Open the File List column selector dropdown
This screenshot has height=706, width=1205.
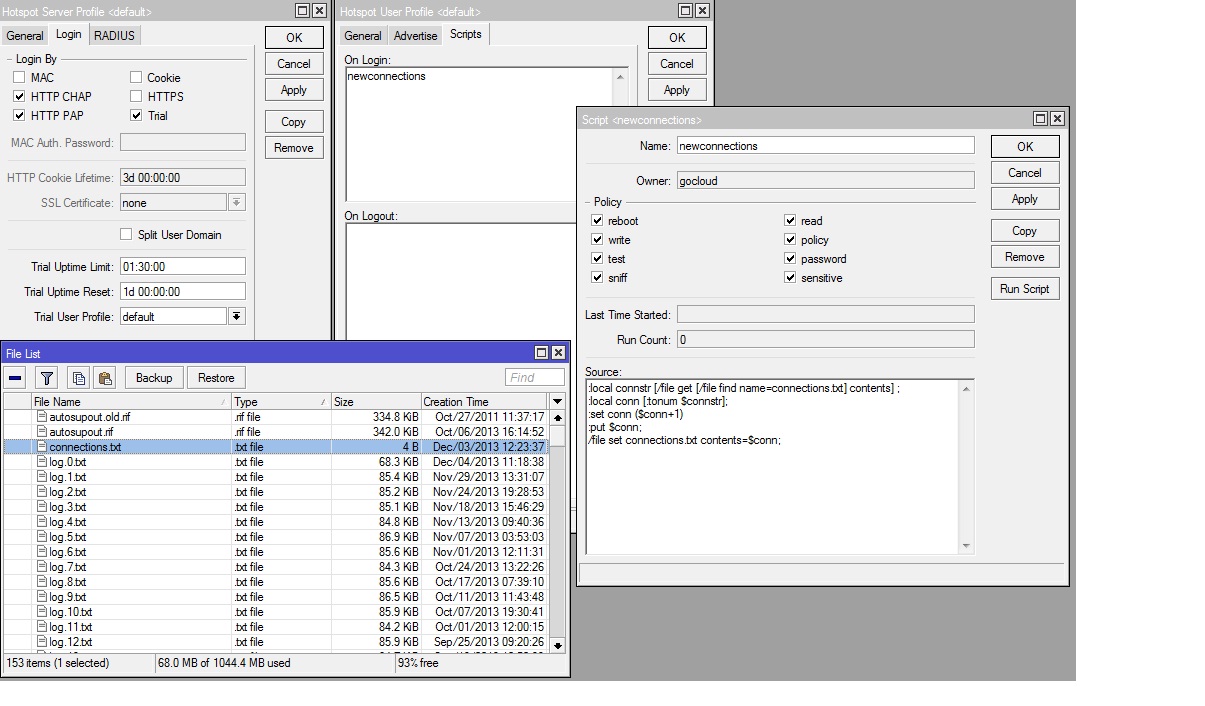coord(558,401)
